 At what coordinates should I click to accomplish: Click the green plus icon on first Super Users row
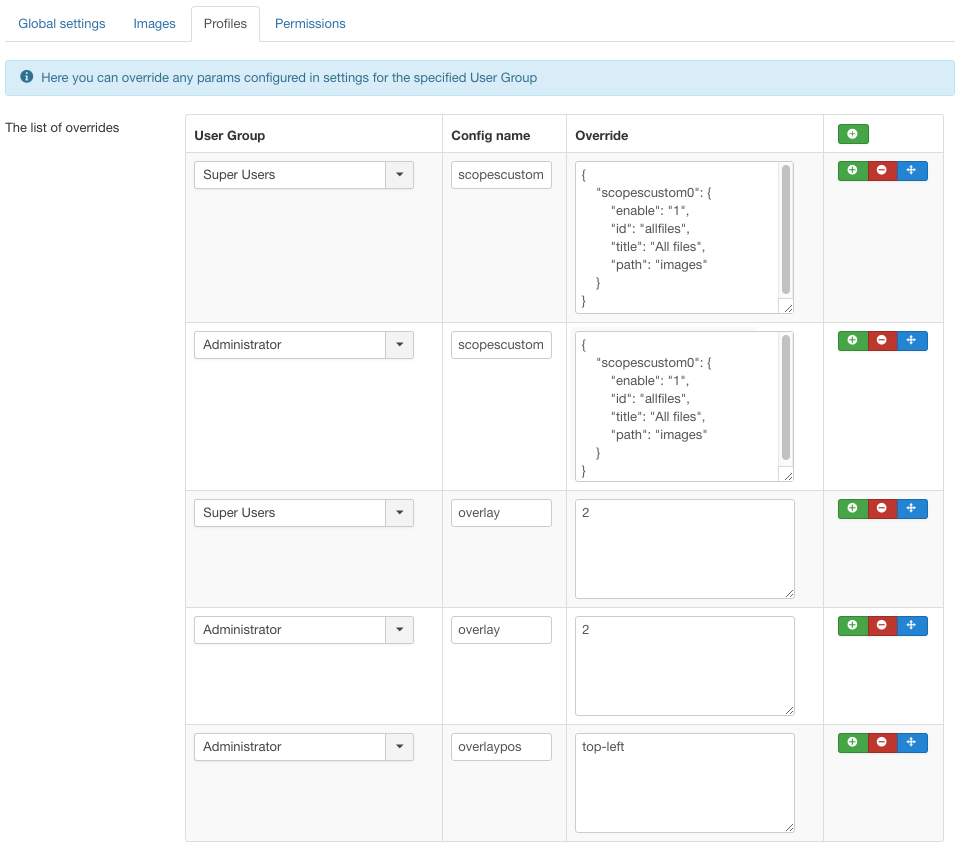pos(852,170)
